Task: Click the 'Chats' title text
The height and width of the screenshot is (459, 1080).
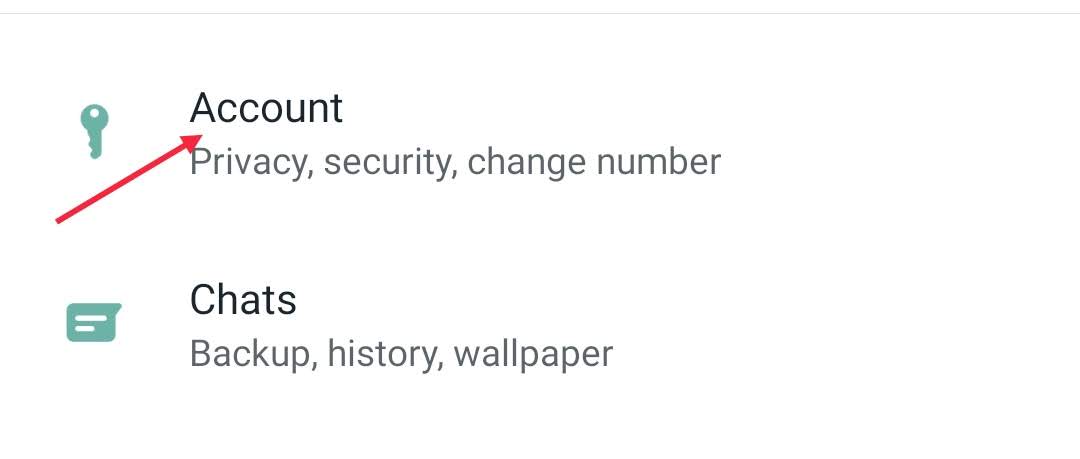Action: coord(243,300)
